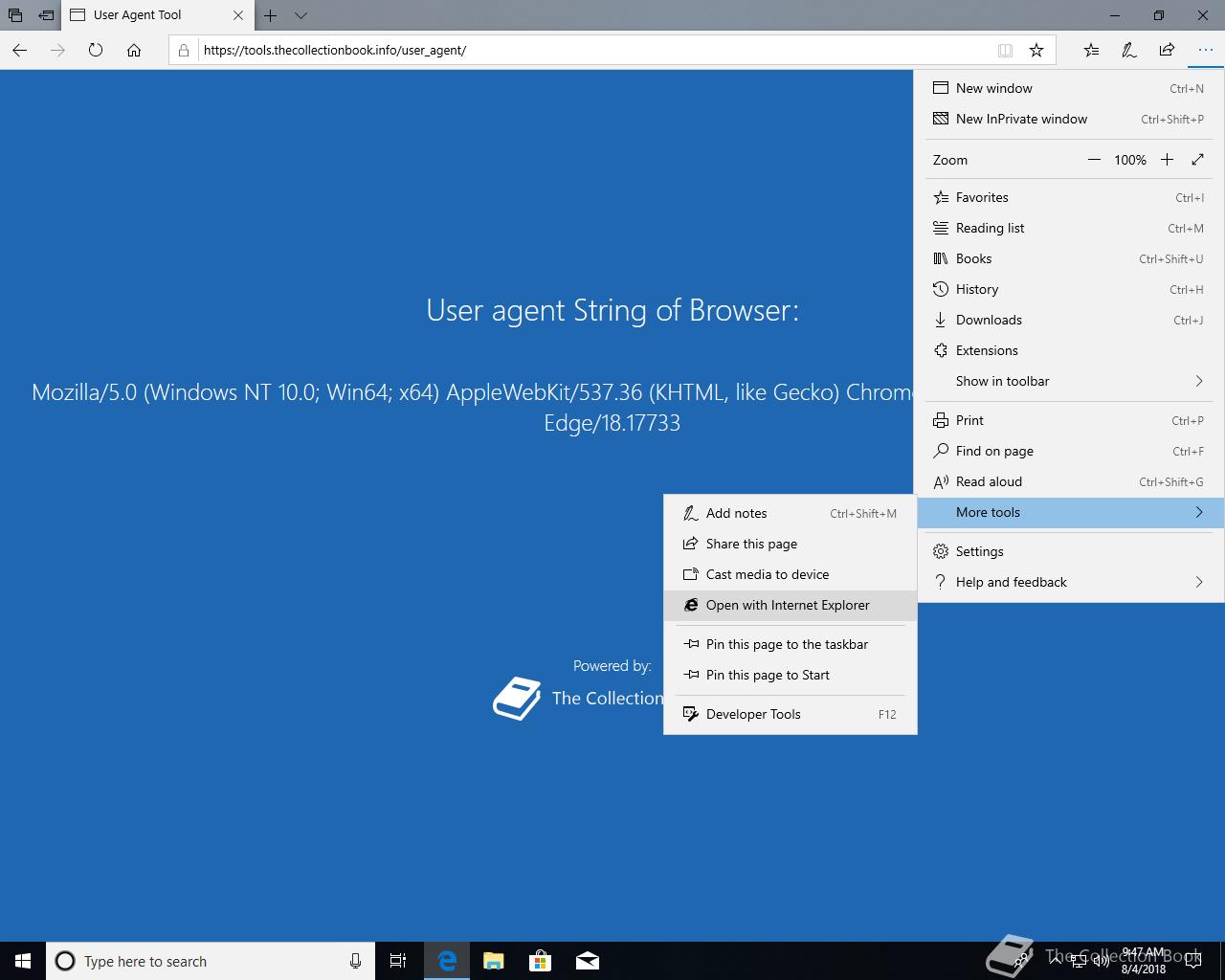The height and width of the screenshot is (980, 1225).
Task: Click the Forward navigation arrow
Action: tap(57, 50)
